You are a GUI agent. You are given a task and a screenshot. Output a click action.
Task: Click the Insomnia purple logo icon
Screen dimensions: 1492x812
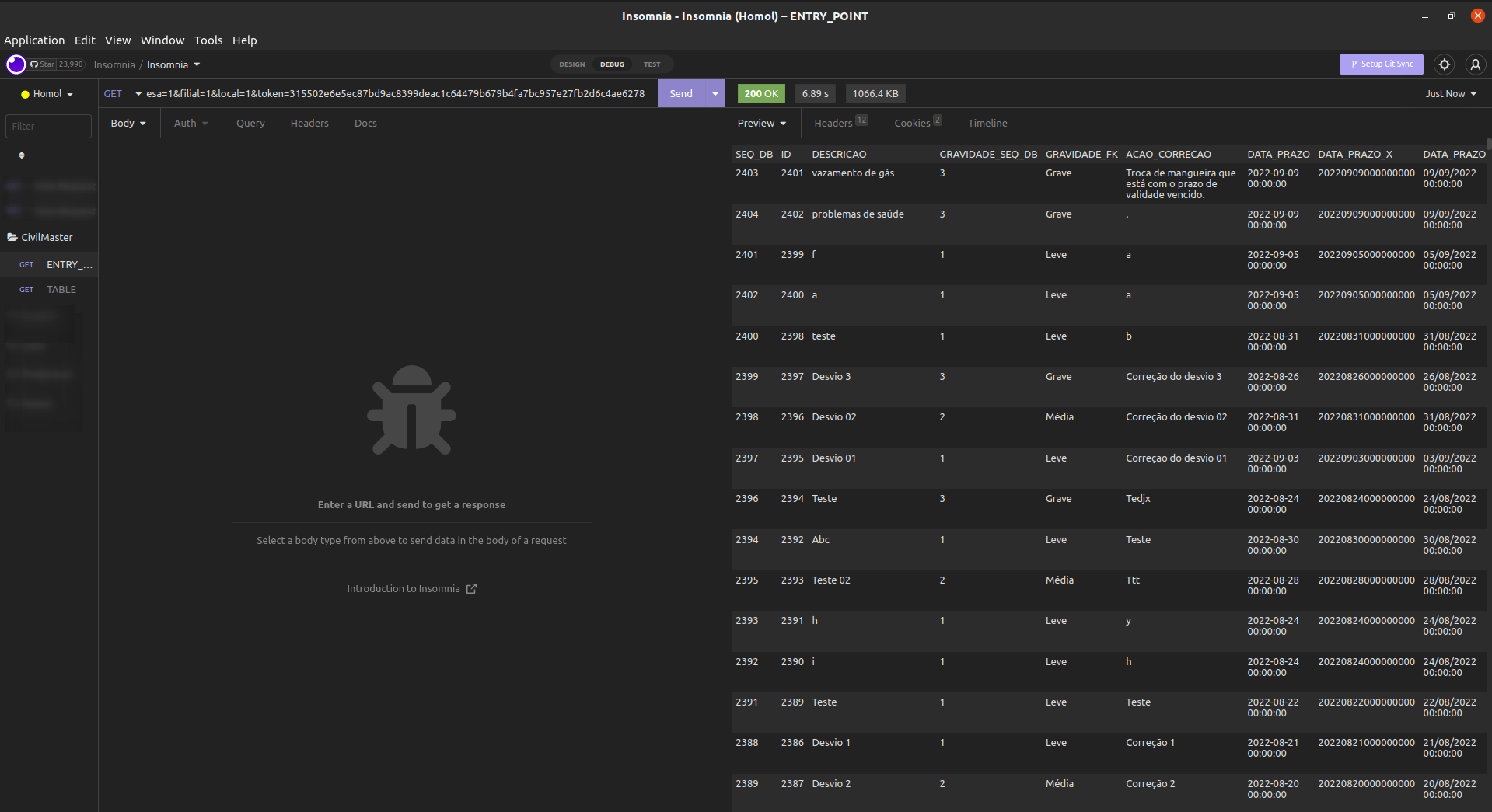pos(16,64)
